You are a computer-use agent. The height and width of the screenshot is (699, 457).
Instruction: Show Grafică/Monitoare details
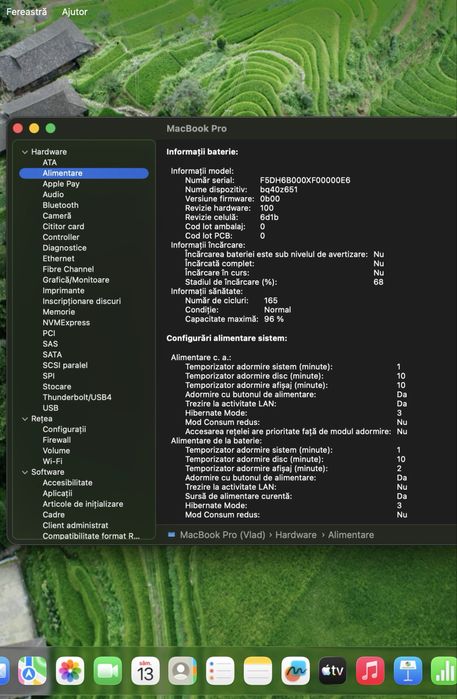(76, 280)
